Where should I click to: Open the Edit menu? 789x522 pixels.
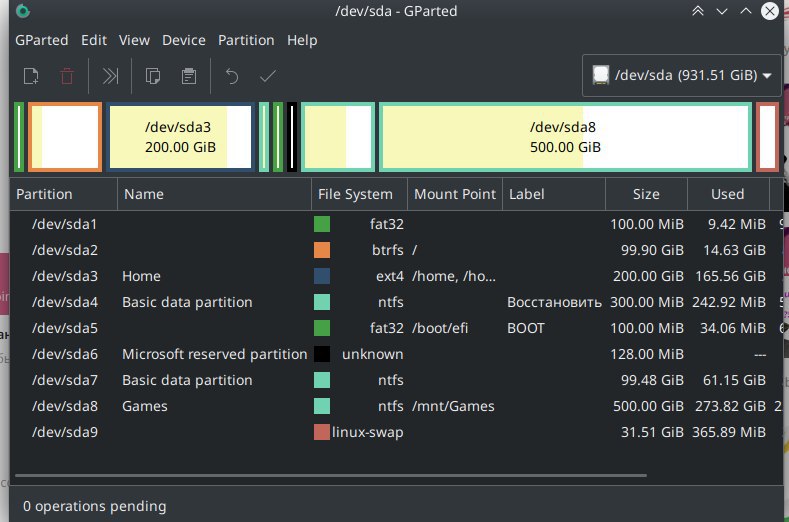(x=94, y=40)
